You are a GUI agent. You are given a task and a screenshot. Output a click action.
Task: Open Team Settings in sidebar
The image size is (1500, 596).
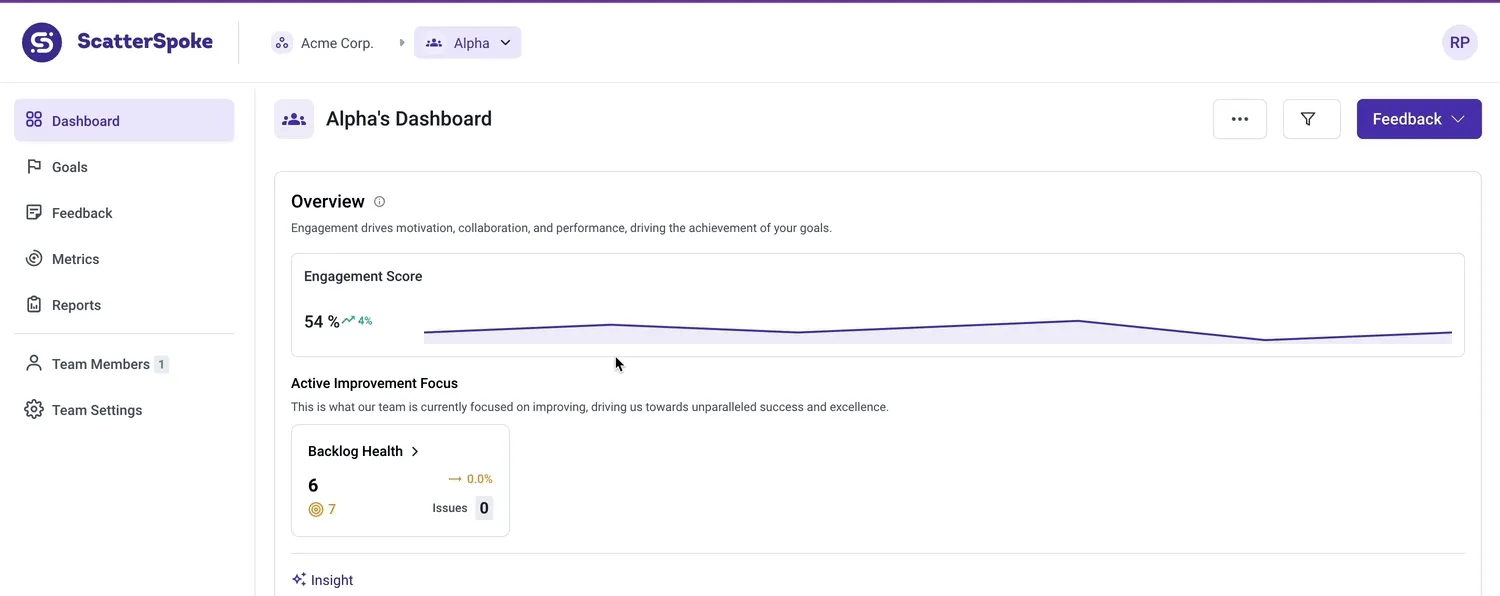(96, 410)
